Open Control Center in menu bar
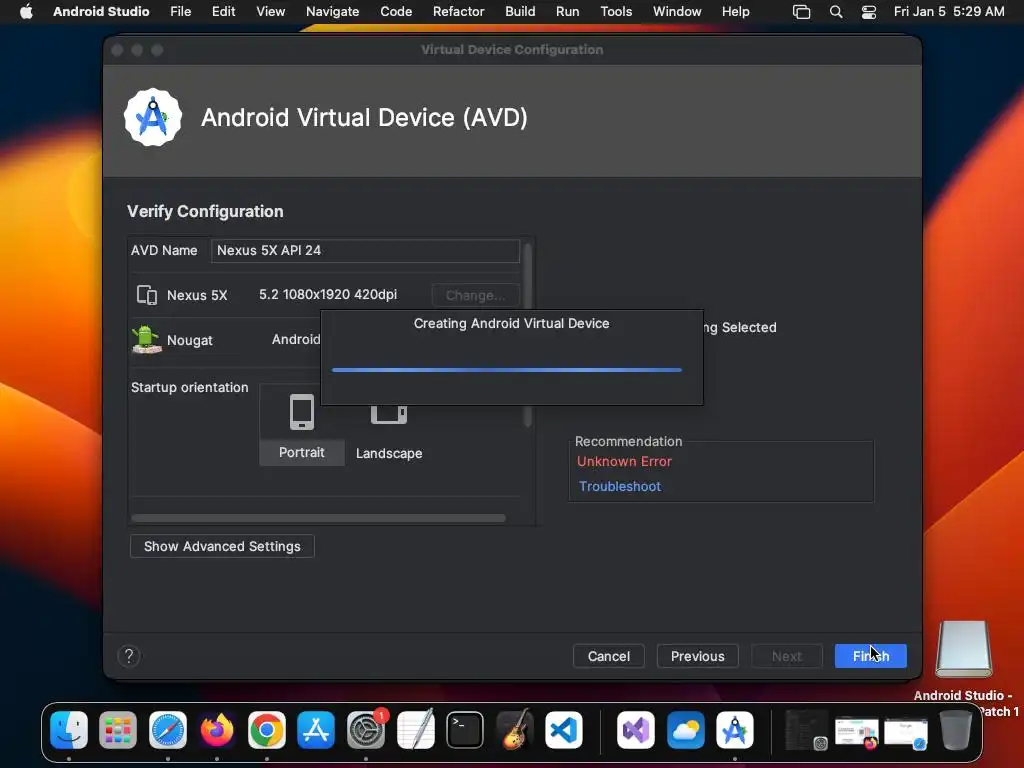 tap(869, 12)
